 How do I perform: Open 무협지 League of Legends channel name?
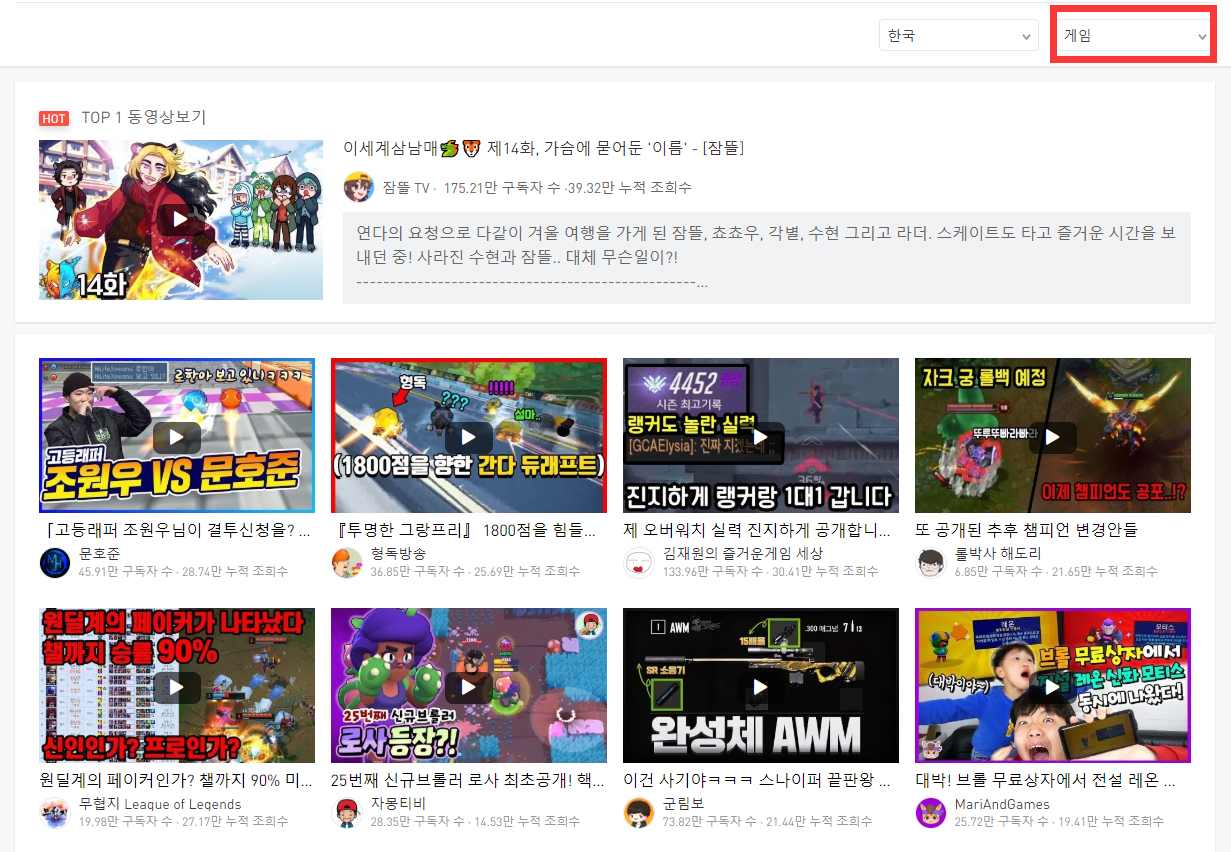(x=160, y=804)
